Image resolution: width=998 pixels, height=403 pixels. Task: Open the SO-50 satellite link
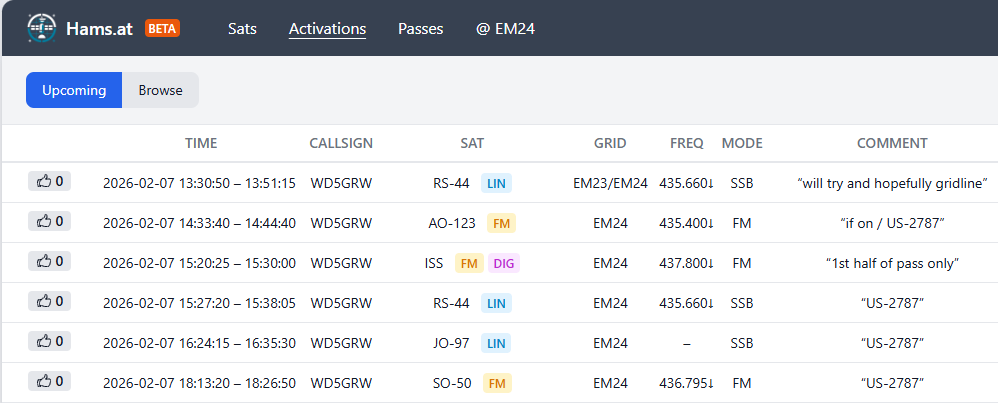click(x=452, y=383)
